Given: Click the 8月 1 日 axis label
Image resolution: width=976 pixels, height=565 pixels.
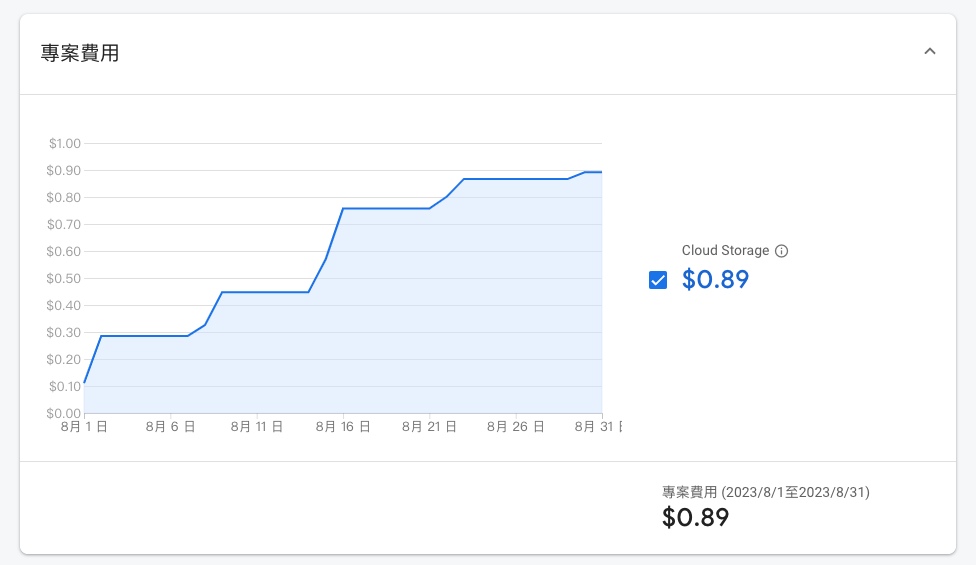Looking at the screenshot, I should [85, 427].
